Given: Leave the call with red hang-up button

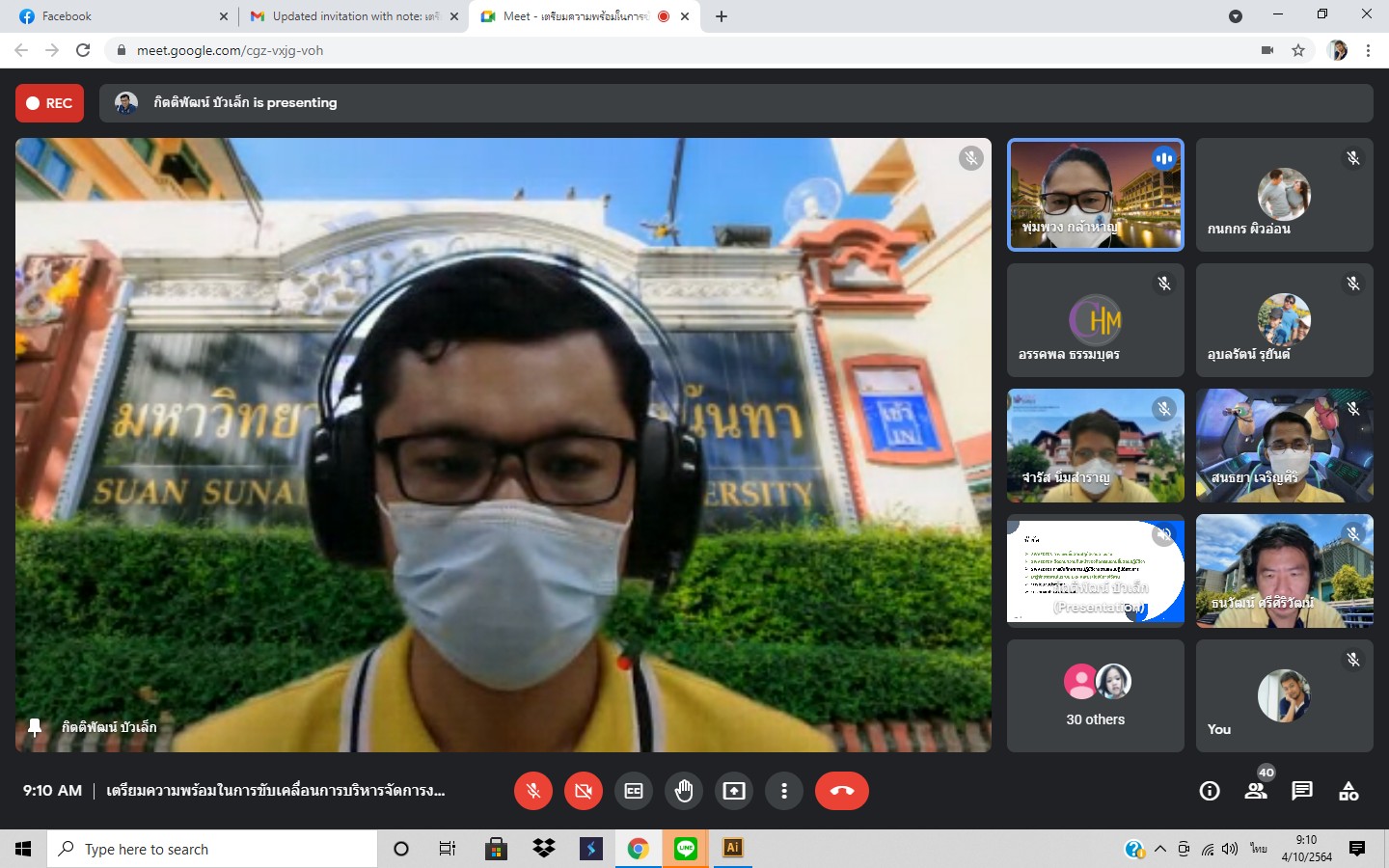Looking at the screenshot, I should point(841,791).
